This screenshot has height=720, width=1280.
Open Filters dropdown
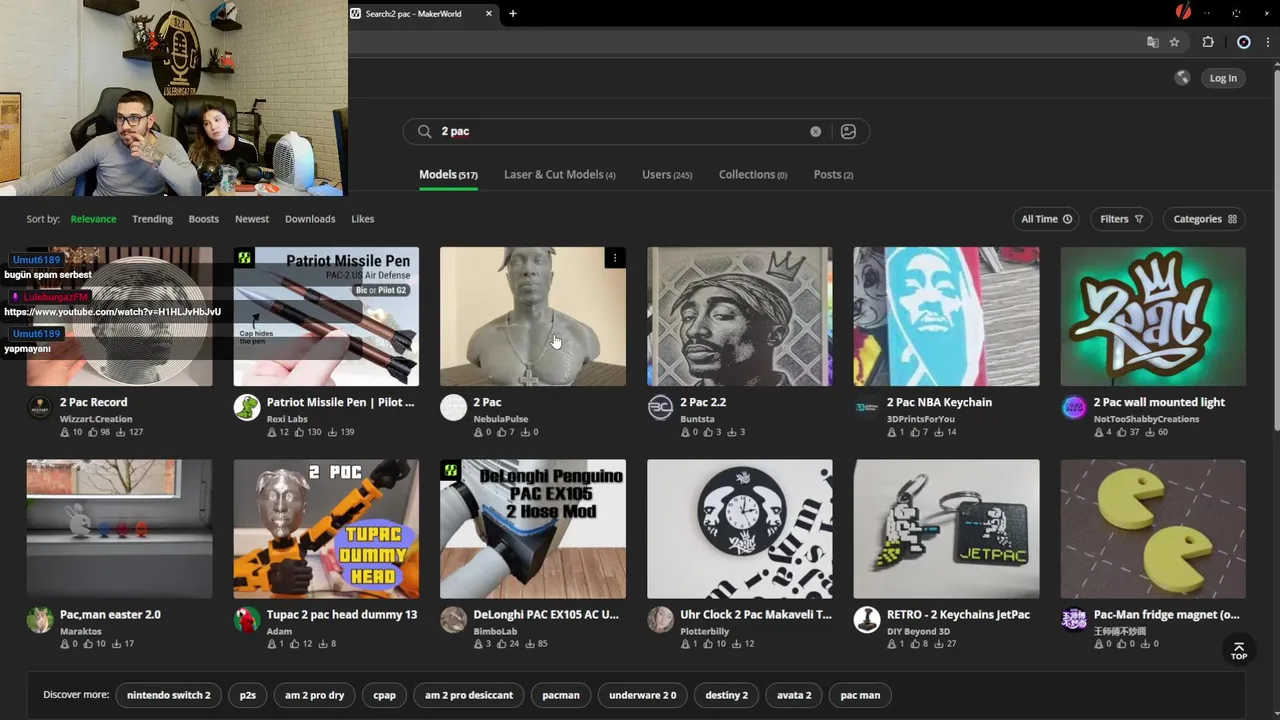(1121, 219)
